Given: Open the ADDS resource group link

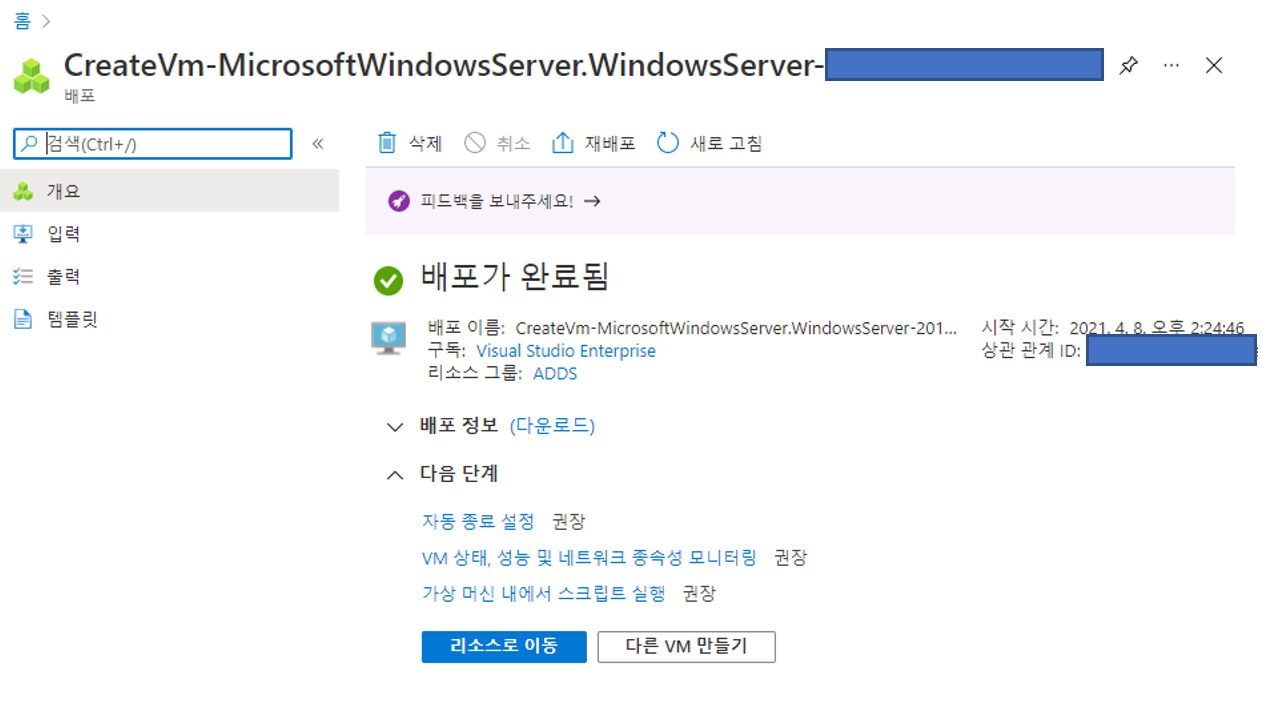Looking at the screenshot, I should pos(555,374).
